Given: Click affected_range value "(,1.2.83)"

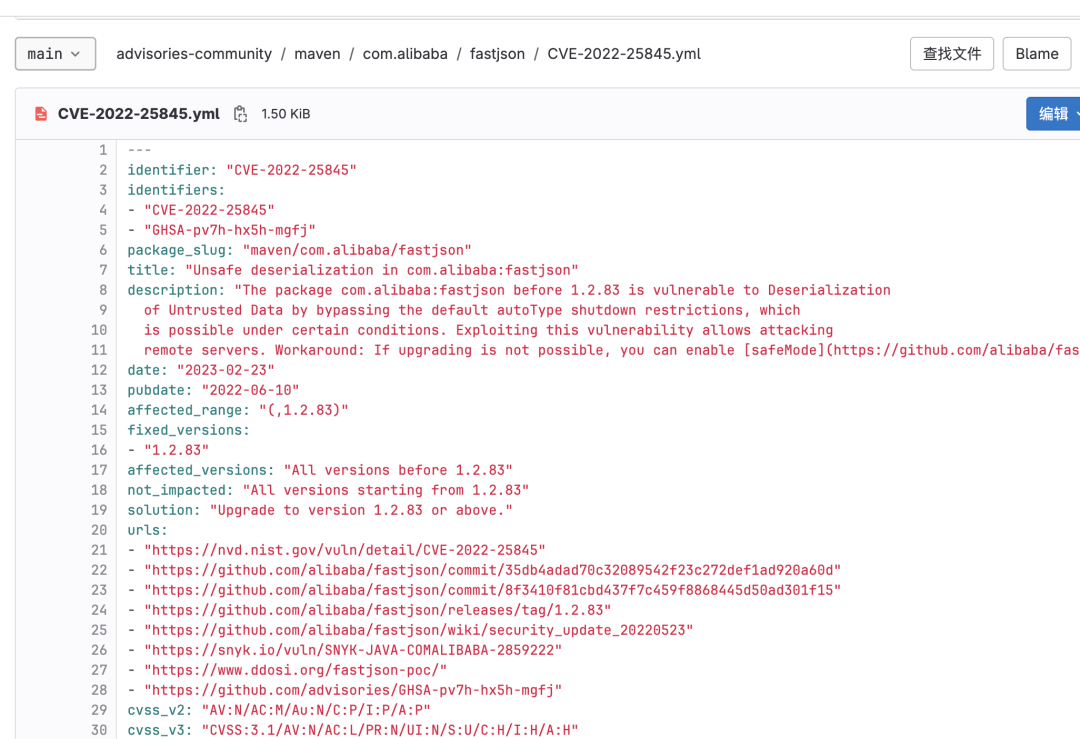Looking at the screenshot, I should [x=304, y=410].
